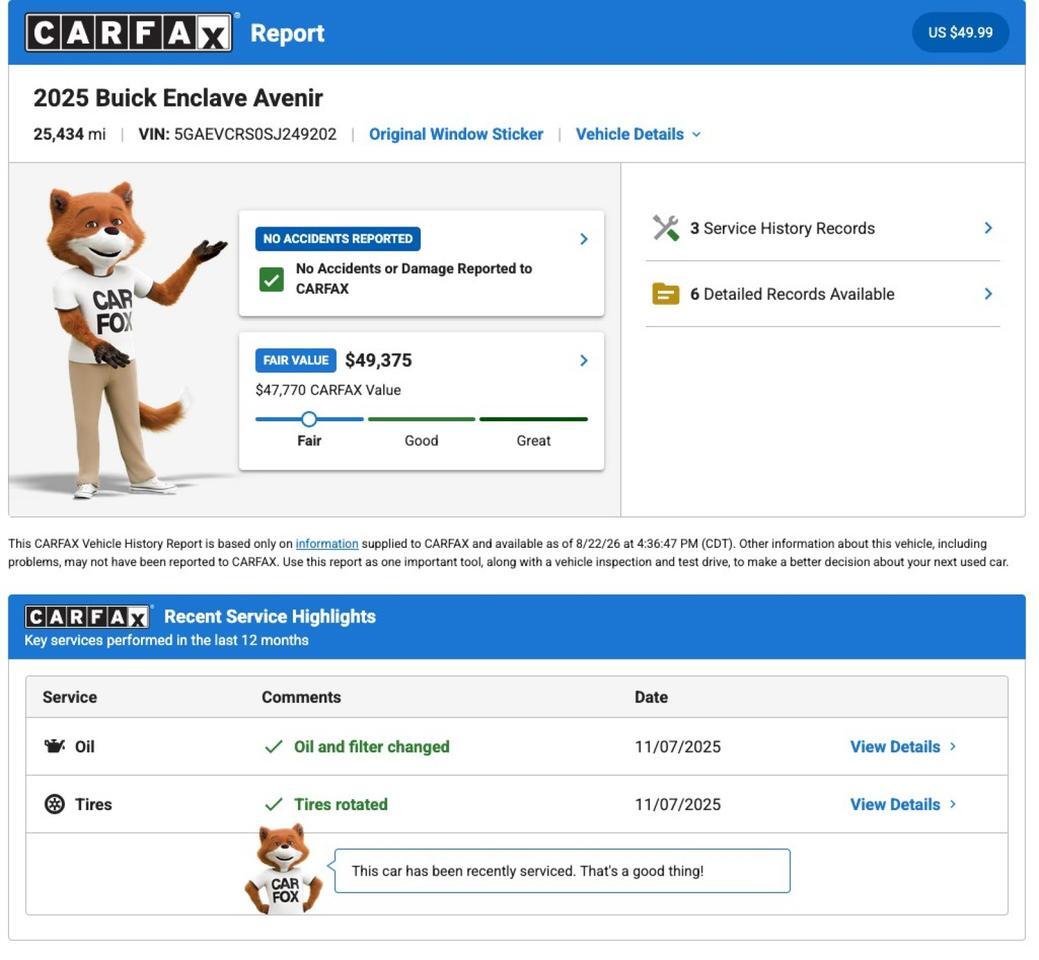Click the wrench service history icon

(x=665, y=228)
